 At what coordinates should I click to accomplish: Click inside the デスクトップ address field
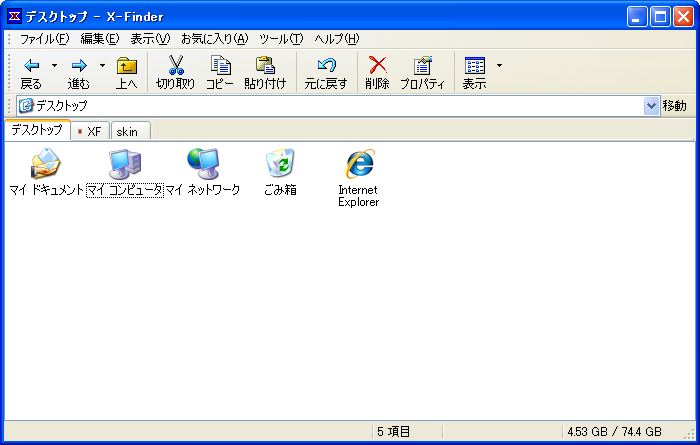coord(330,105)
